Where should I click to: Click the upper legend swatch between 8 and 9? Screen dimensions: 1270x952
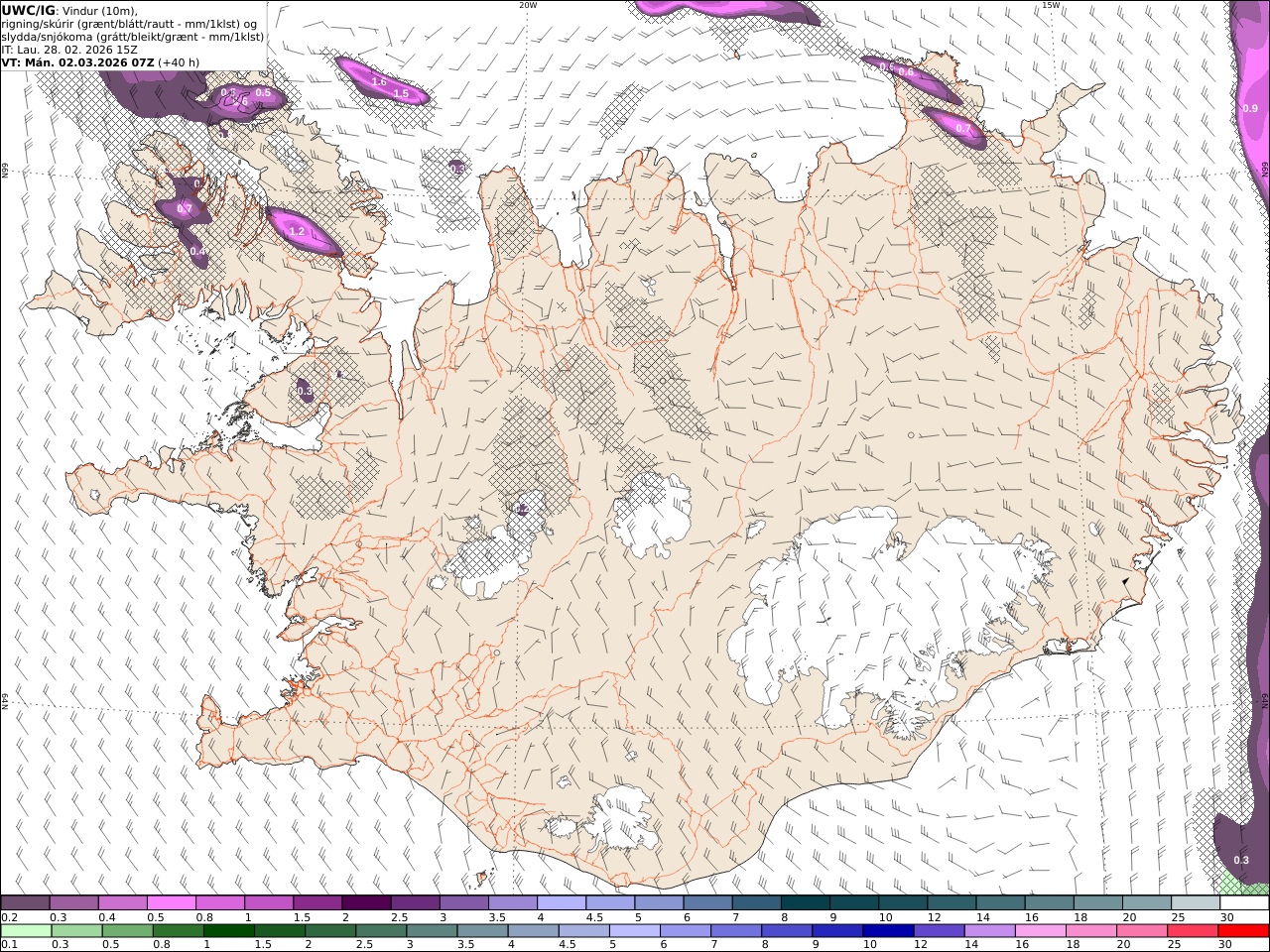click(806, 902)
